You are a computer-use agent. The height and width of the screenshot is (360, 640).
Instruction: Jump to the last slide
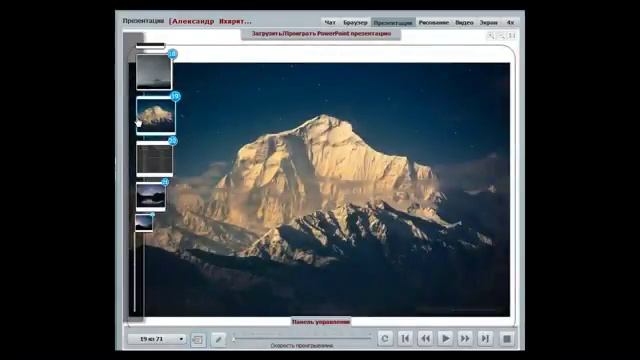click(x=485, y=338)
